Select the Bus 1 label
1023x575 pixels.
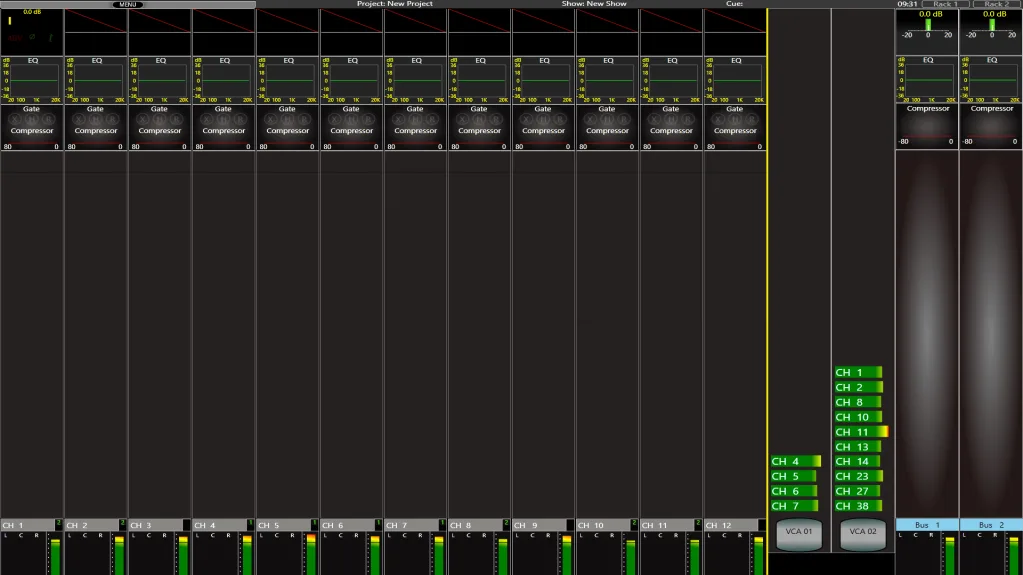pos(927,525)
